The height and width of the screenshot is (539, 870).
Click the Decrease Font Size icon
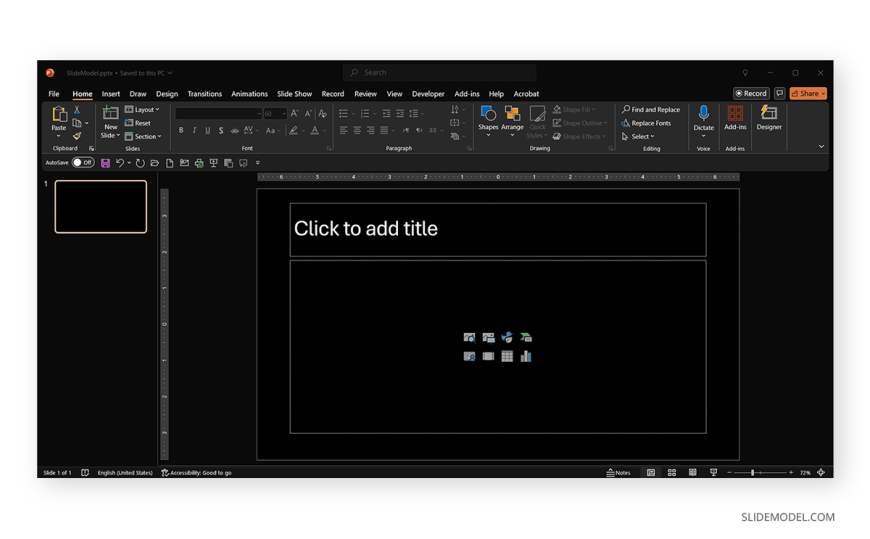[x=308, y=113]
